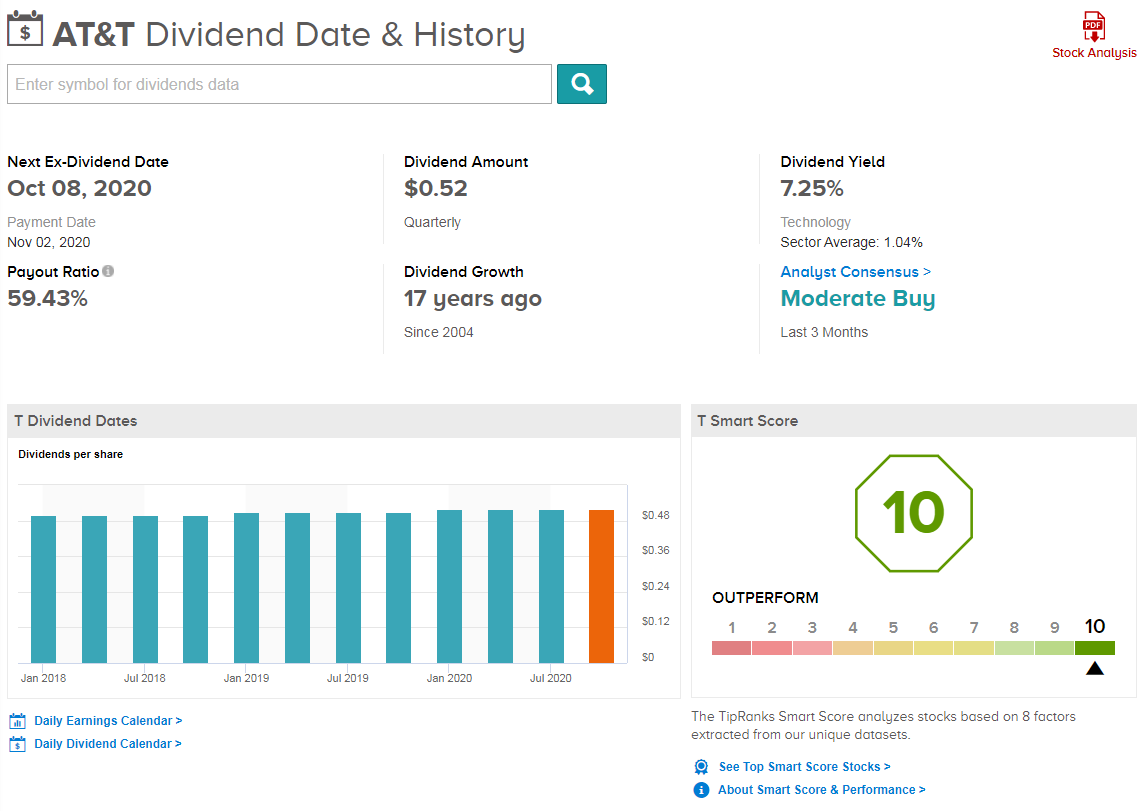Click the Stock Analysis label

tap(1094, 53)
